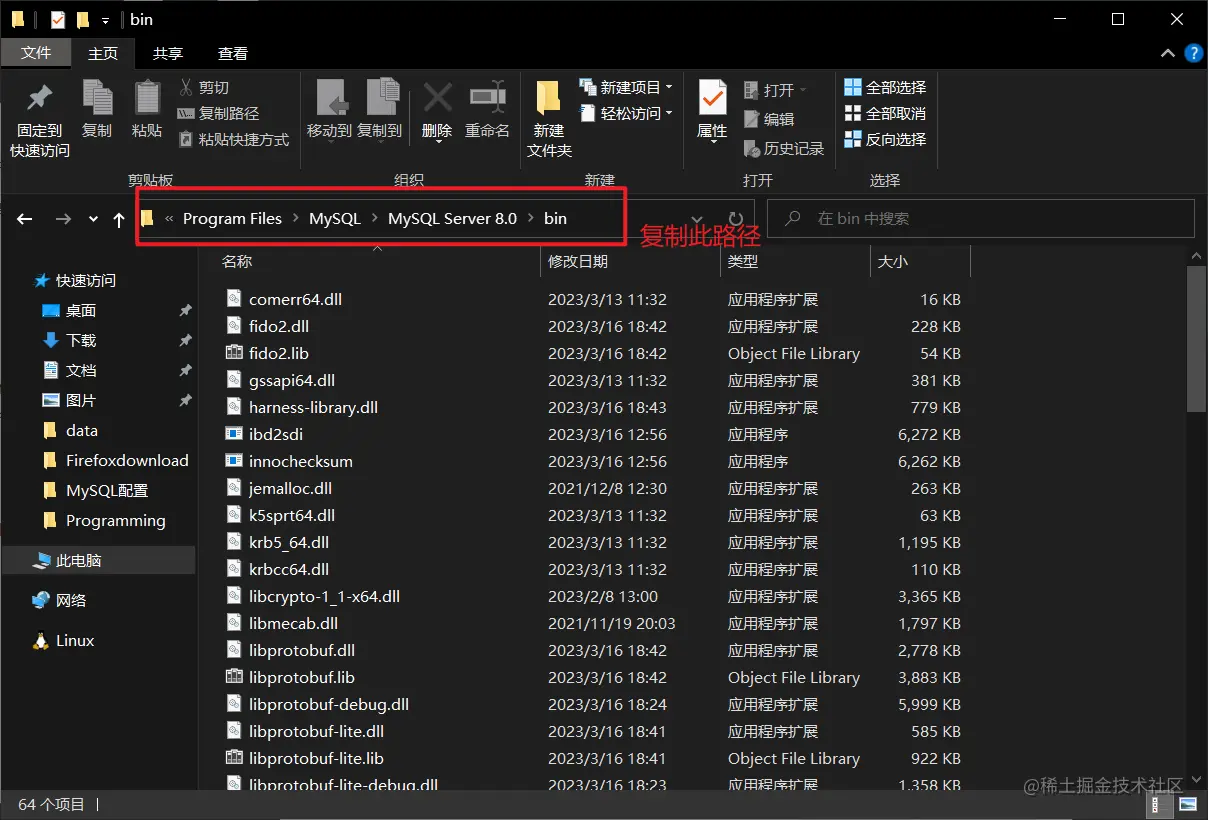This screenshot has width=1208, height=820.
Task: Click Select none in ribbon
Action: pos(886,114)
